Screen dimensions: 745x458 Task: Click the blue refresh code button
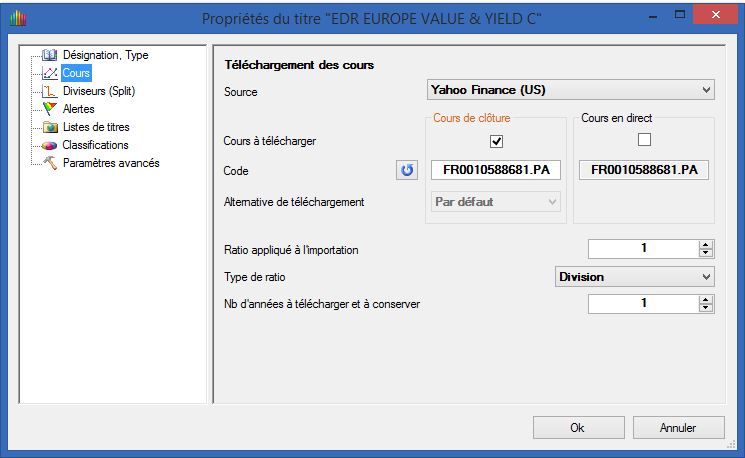coord(407,170)
